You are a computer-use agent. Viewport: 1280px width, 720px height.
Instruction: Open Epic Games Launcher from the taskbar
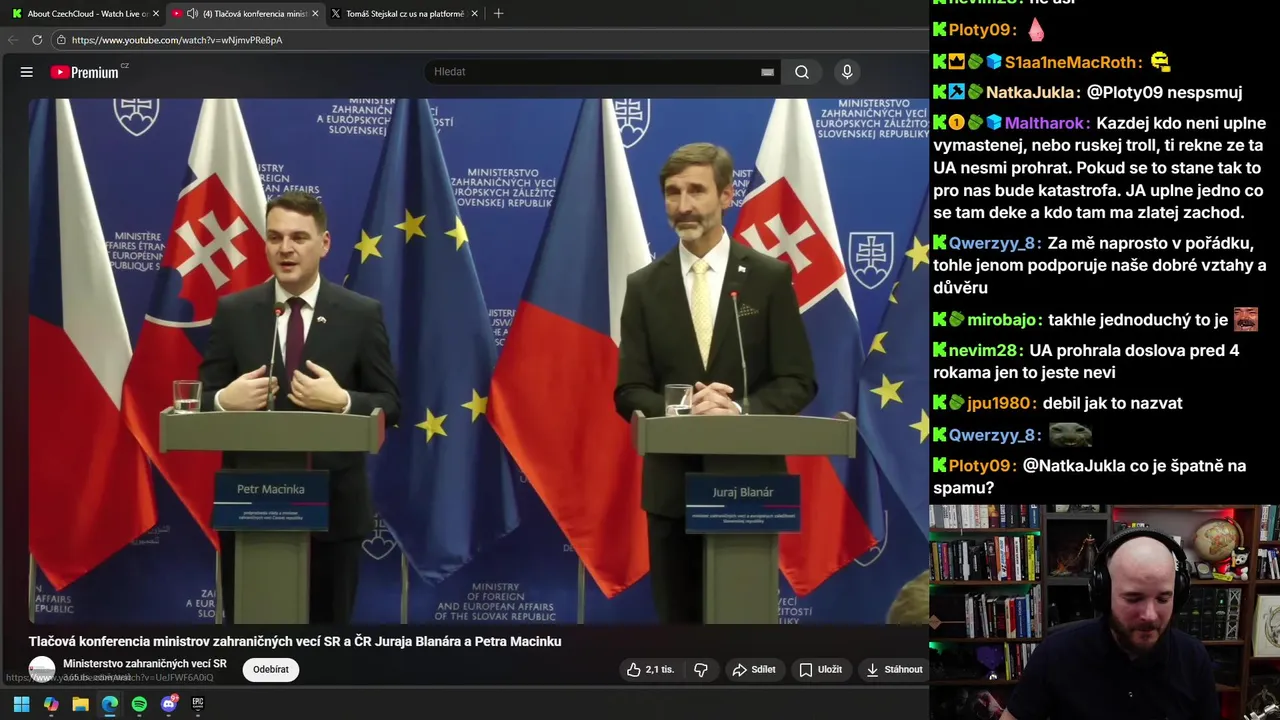[198, 704]
